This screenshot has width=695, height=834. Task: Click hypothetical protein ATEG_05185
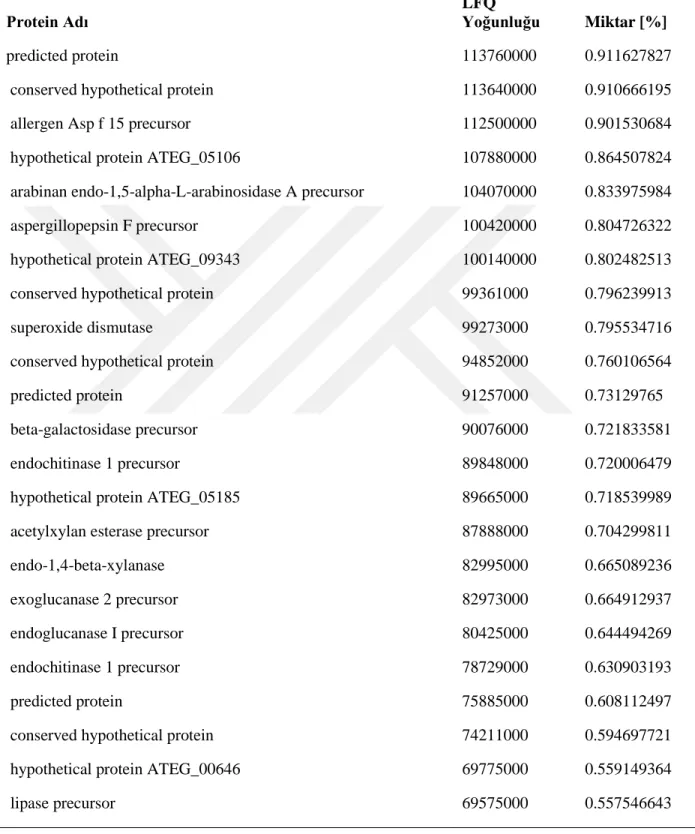125,497
